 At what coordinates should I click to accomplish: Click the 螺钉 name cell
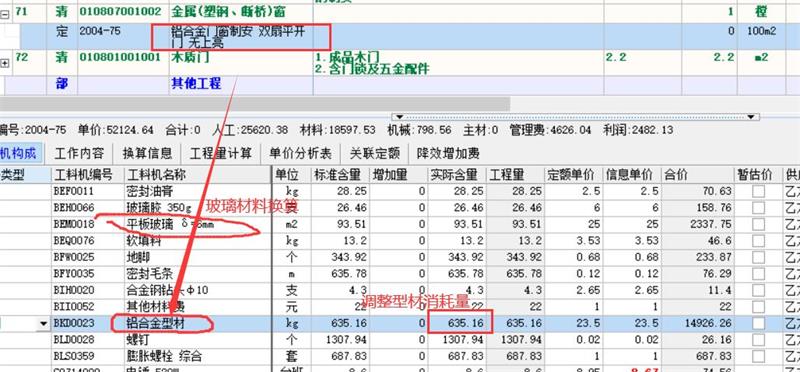tap(197, 340)
